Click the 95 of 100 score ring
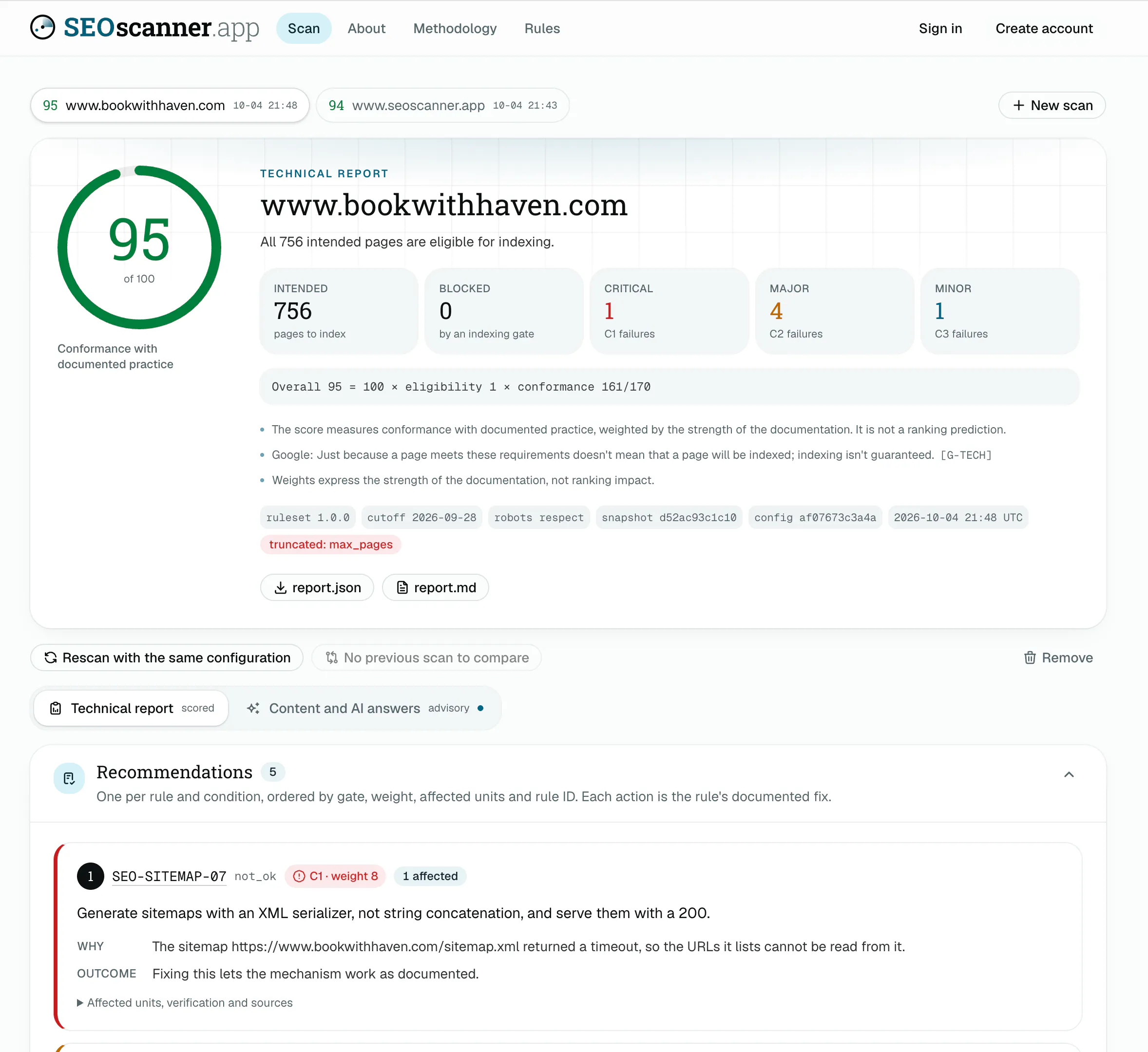Screen dimensions: 1148x1052 [x=139, y=247]
